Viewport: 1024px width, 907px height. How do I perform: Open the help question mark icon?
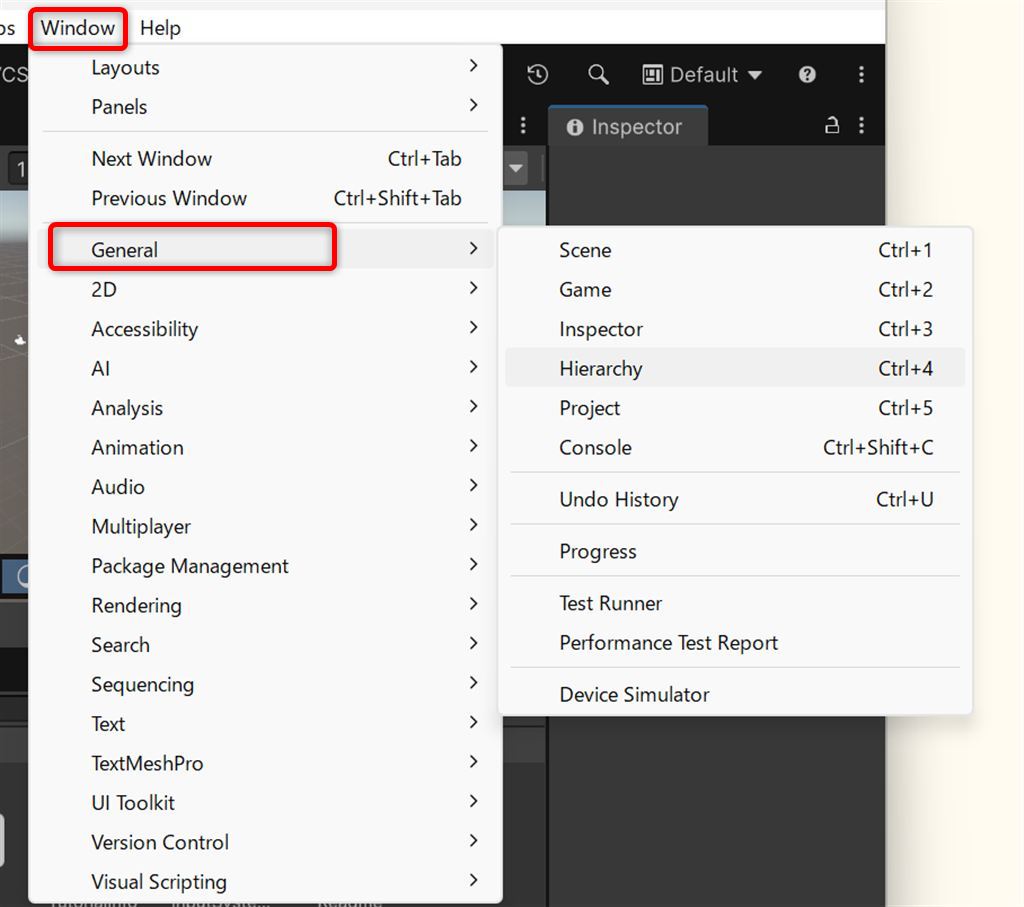[807, 75]
